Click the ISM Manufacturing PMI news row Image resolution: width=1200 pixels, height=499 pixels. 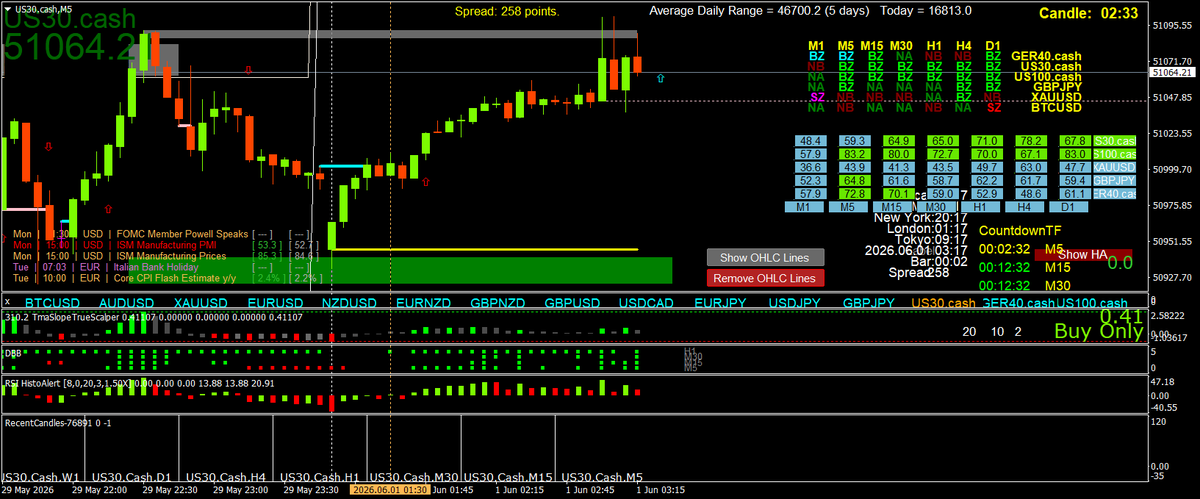point(165,243)
